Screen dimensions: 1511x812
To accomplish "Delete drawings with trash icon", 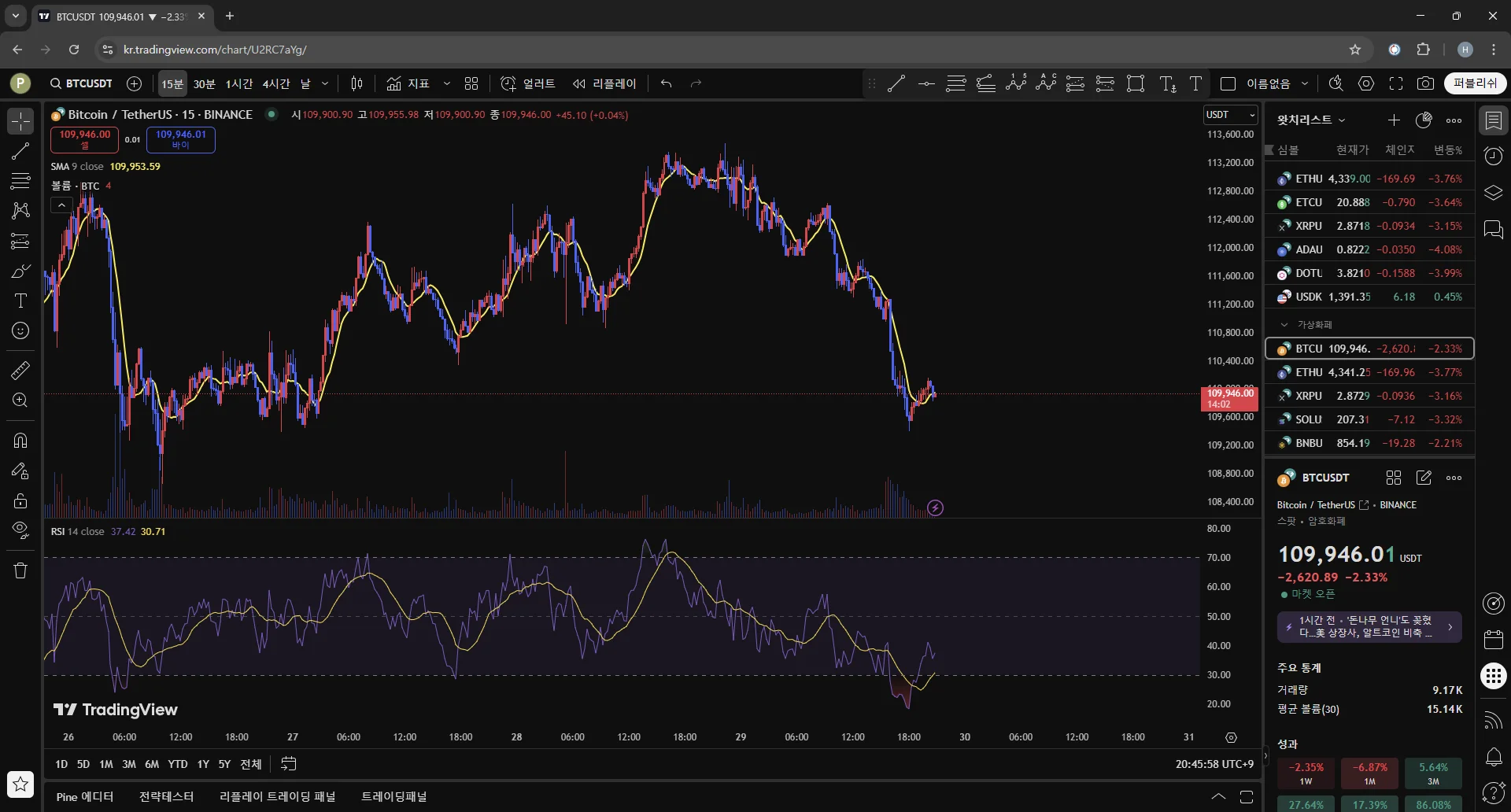I will (20, 570).
